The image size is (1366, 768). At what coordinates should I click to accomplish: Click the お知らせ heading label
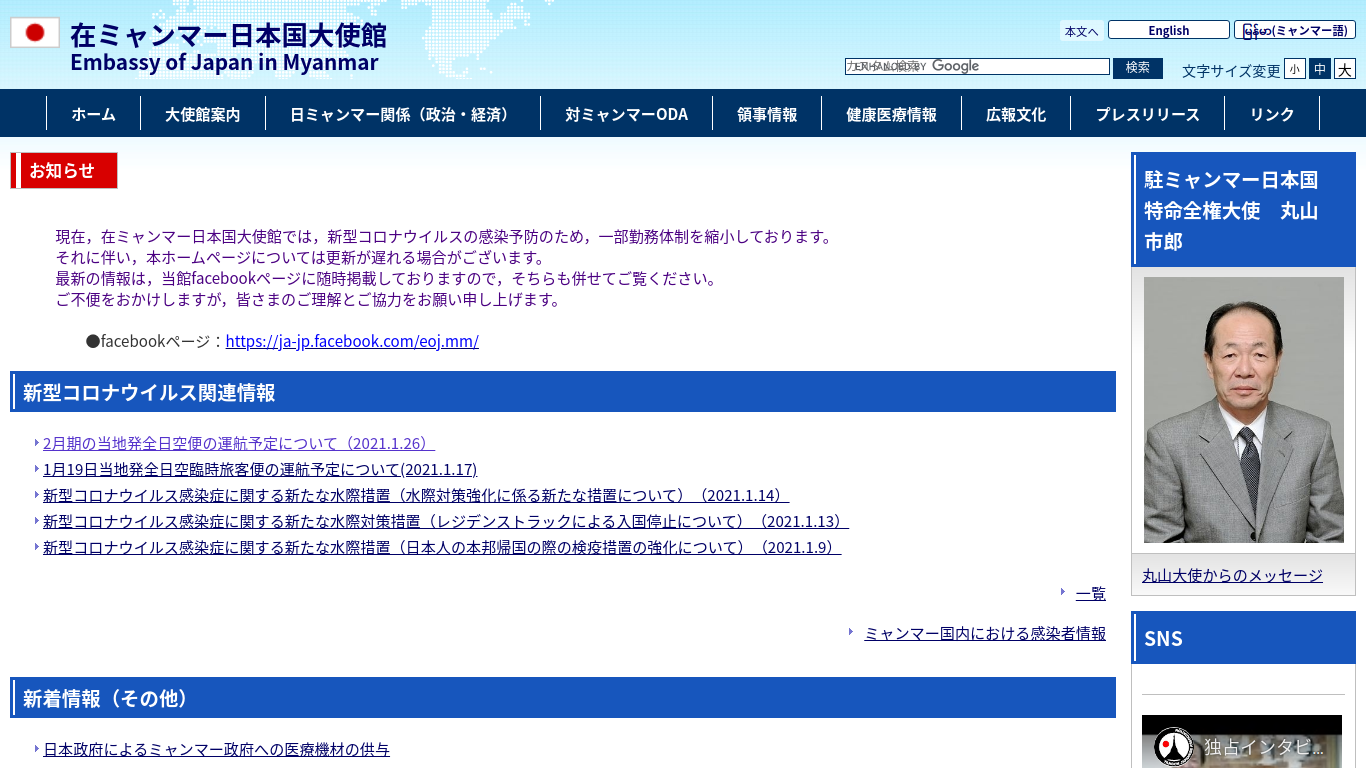(x=64, y=170)
